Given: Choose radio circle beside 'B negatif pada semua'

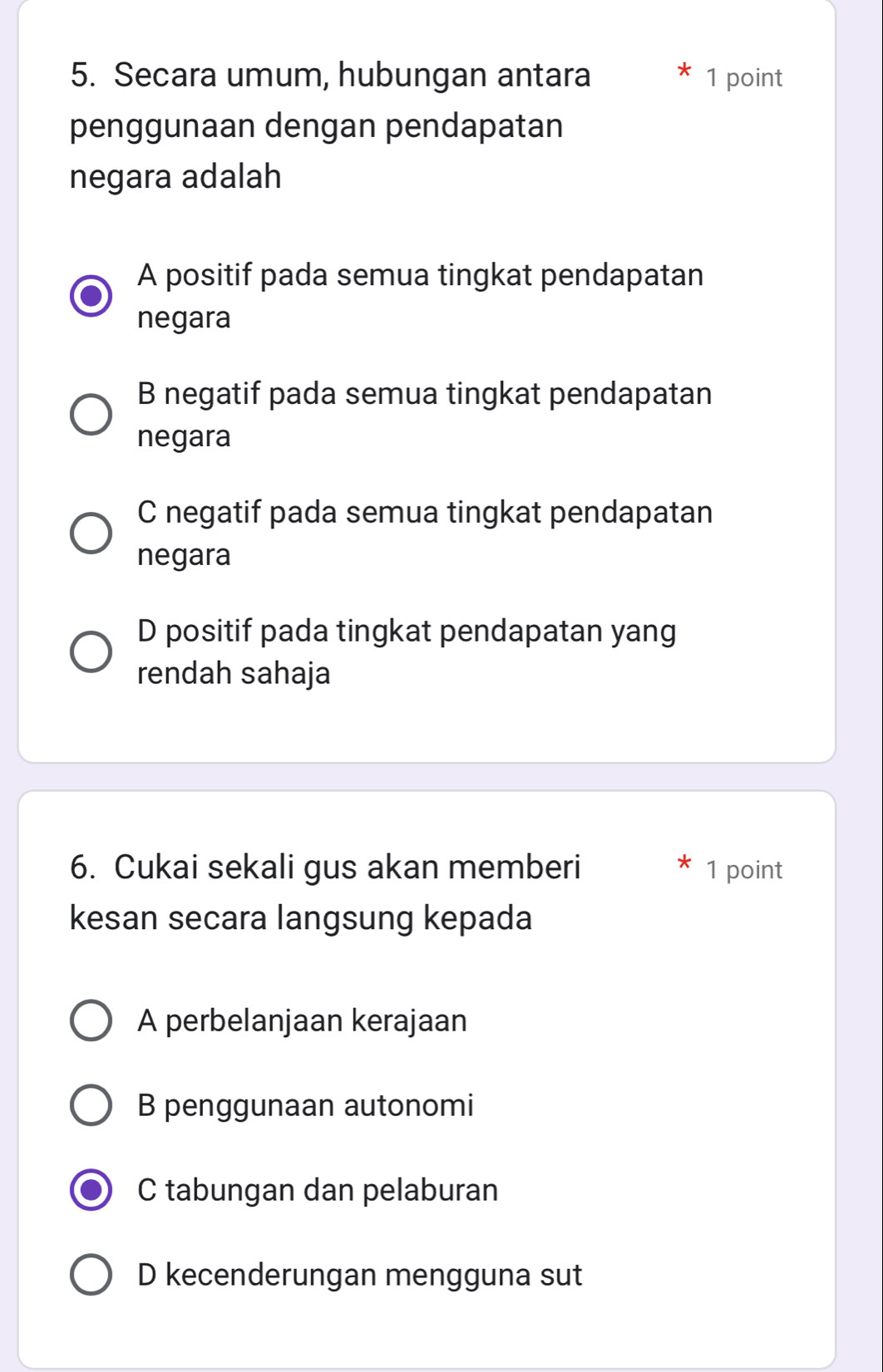Looking at the screenshot, I should pyautogui.click(x=91, y=415).
